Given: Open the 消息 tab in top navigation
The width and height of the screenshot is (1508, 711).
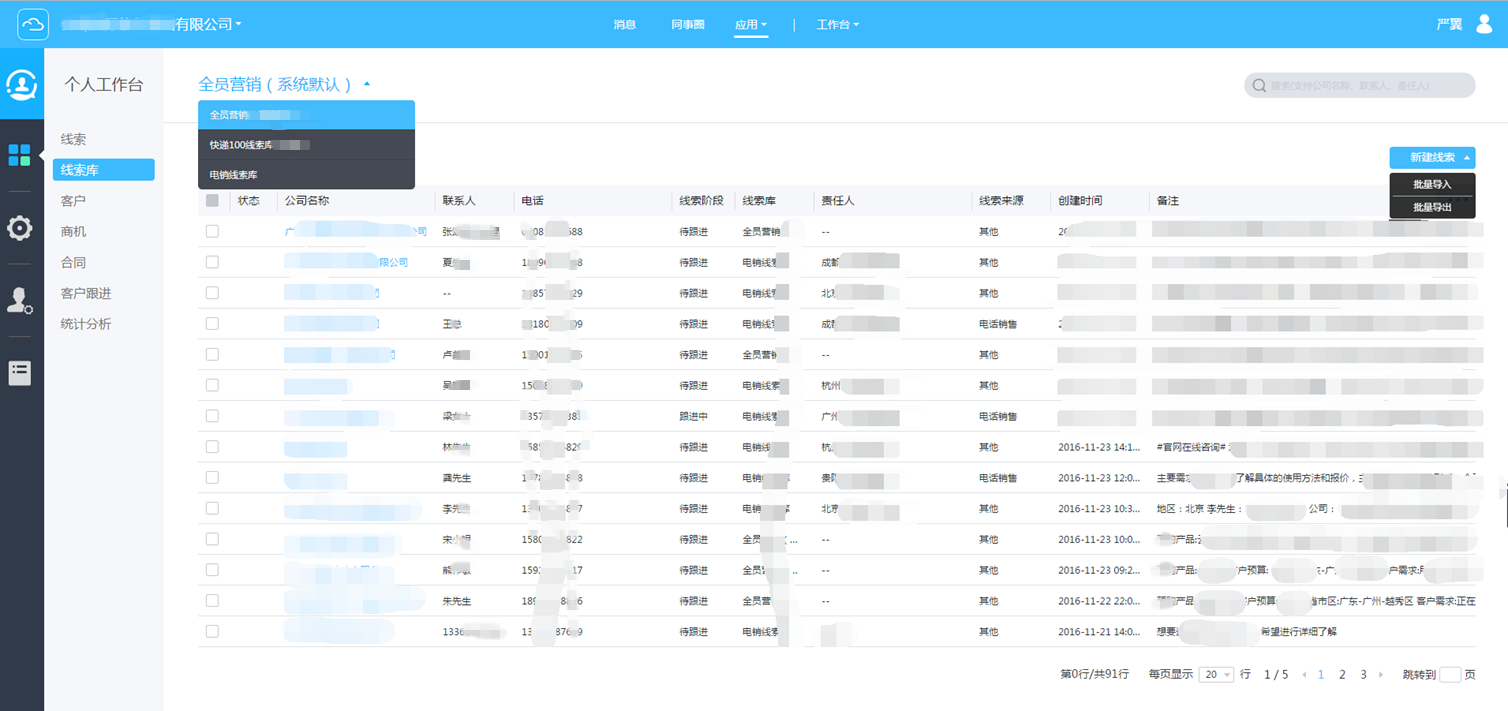Looking at the screenshot, I should pyautogui.click(x=624, y=25).
